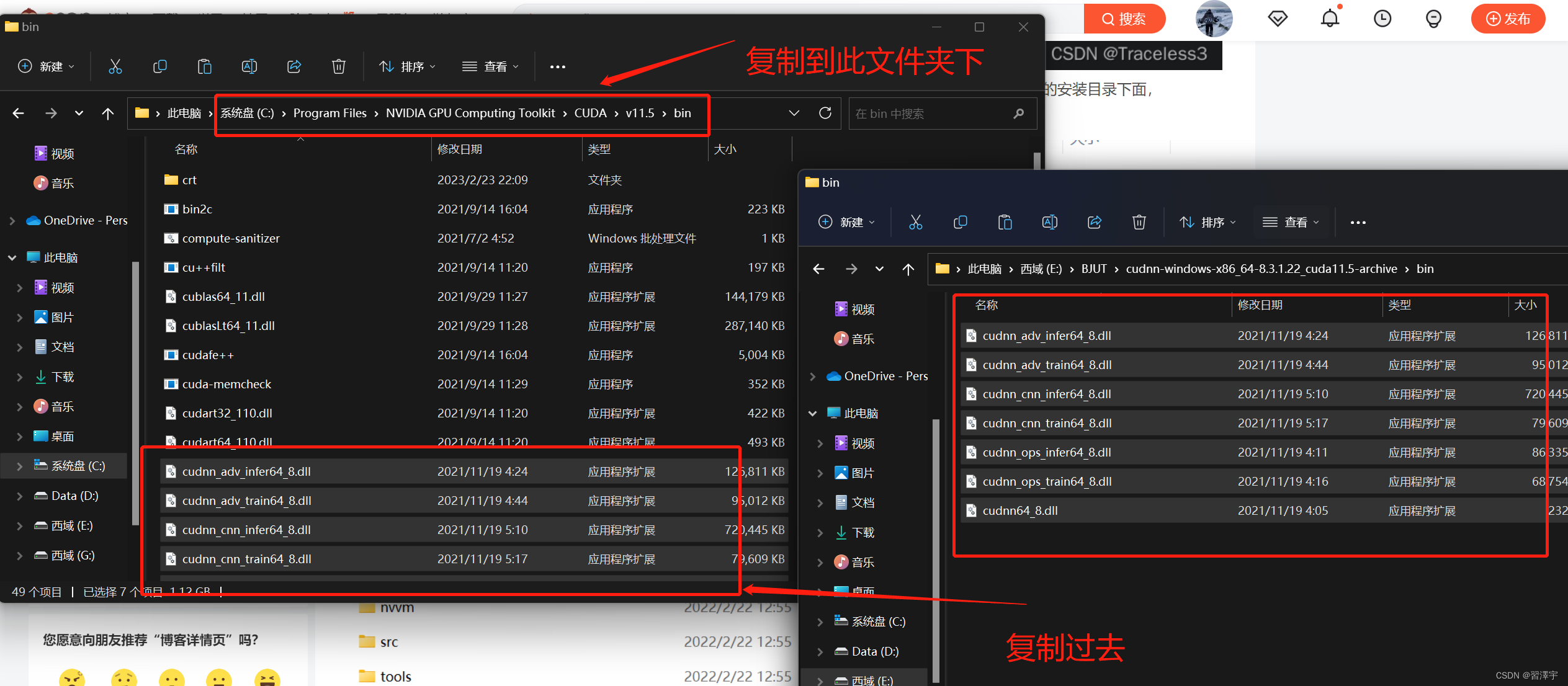Click Program Files breadcrumb in address bar
Image resolution: width=1568 pixels, height=686 pixels.
point(329,113)
